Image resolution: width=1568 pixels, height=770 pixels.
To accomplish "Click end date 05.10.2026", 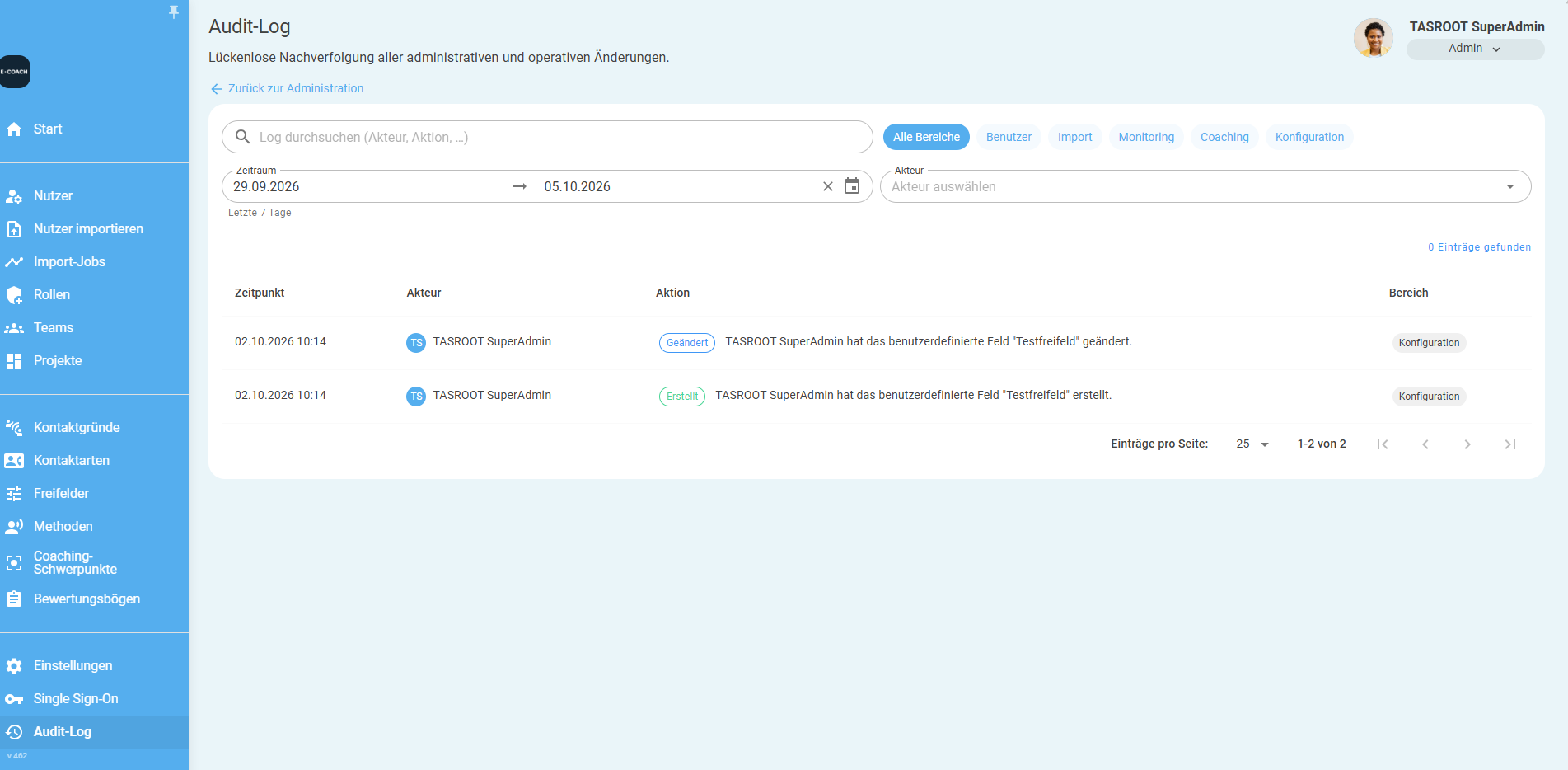I will (577, 186).
